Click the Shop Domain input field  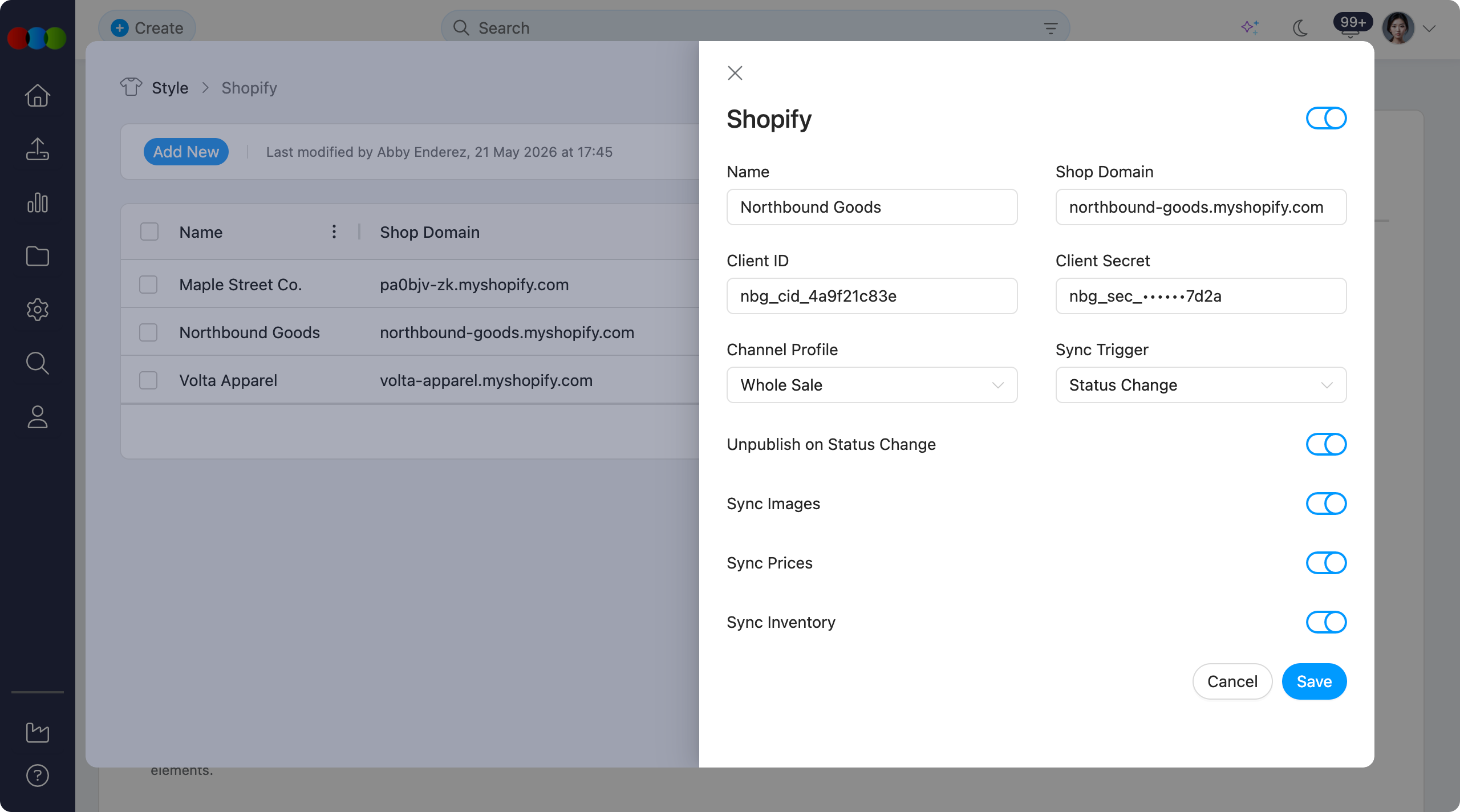click(x=1201, y=207)
